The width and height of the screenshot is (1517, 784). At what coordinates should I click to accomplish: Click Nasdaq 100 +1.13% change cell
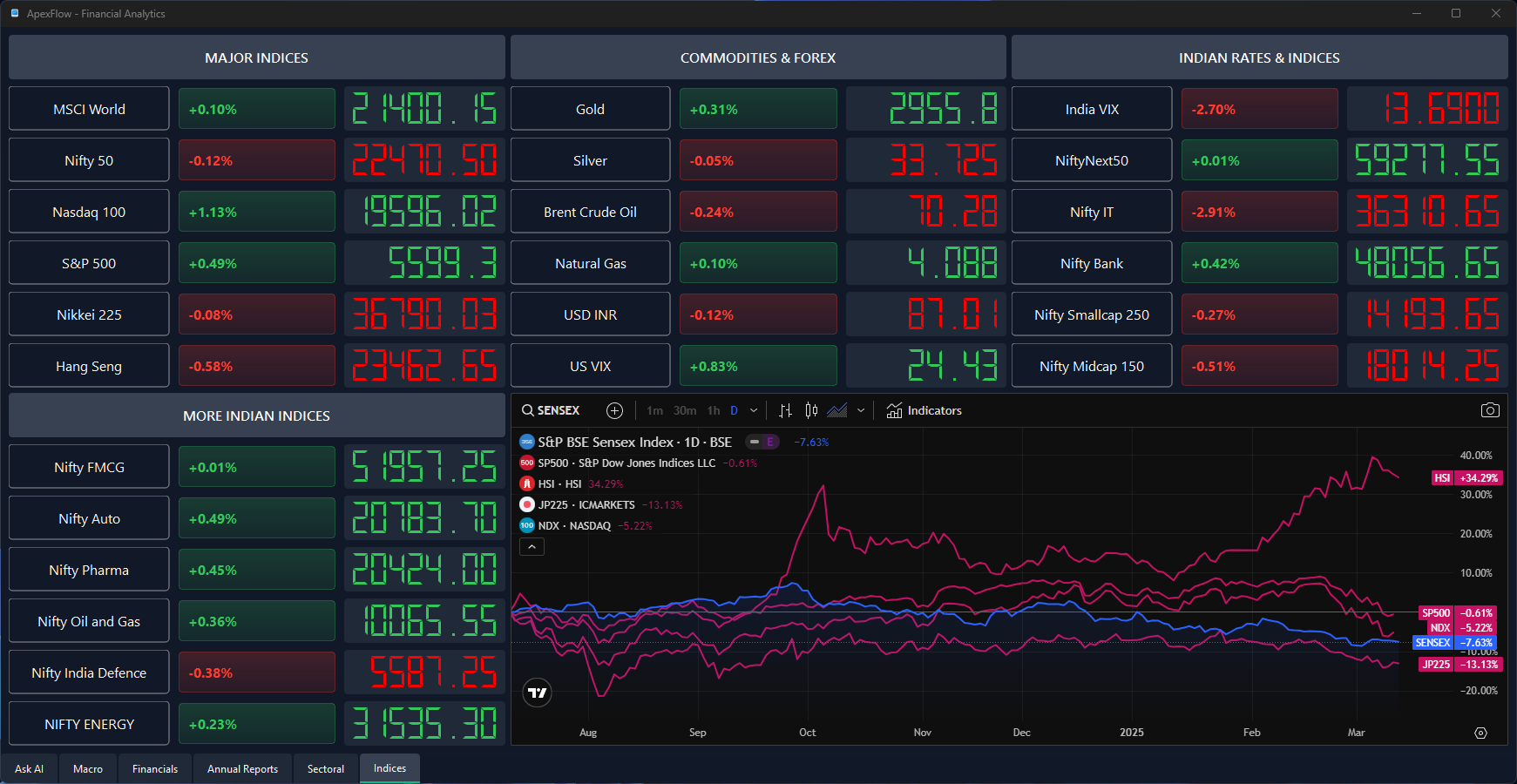pos(257,212)
